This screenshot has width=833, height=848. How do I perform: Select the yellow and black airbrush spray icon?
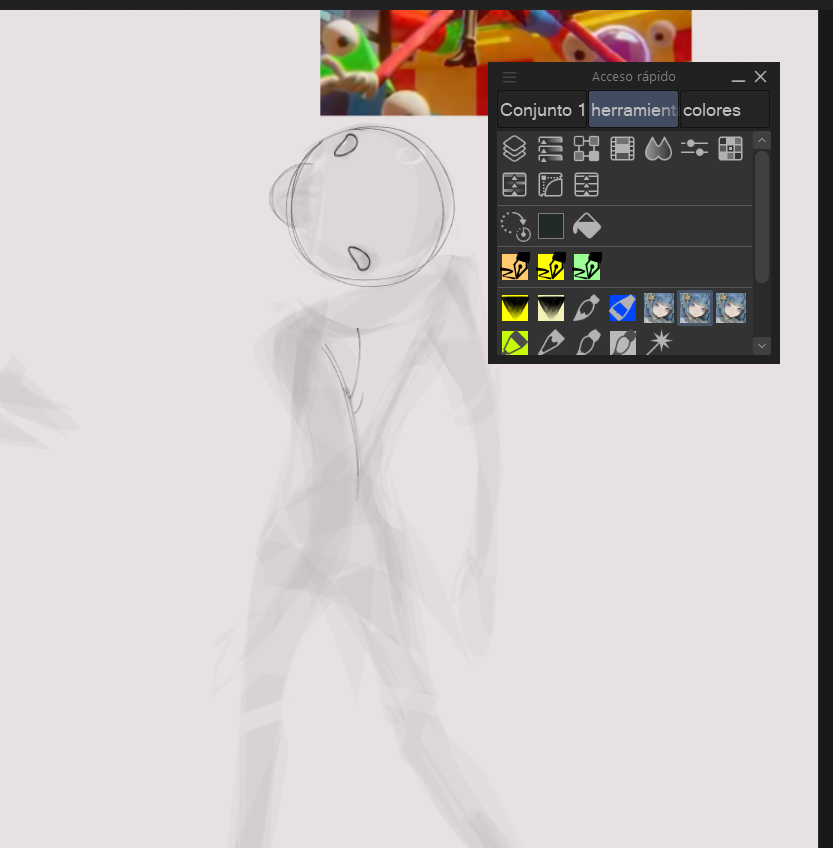point(515,308)
